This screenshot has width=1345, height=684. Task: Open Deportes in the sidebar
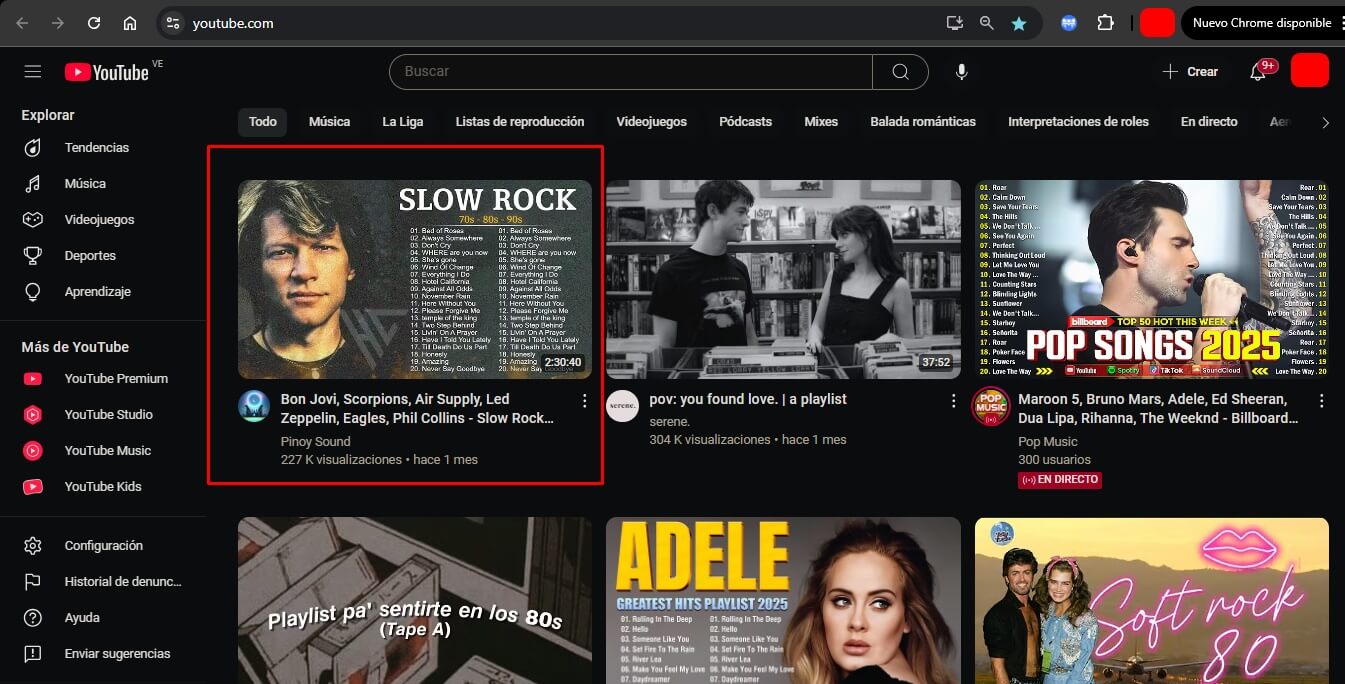90,255
